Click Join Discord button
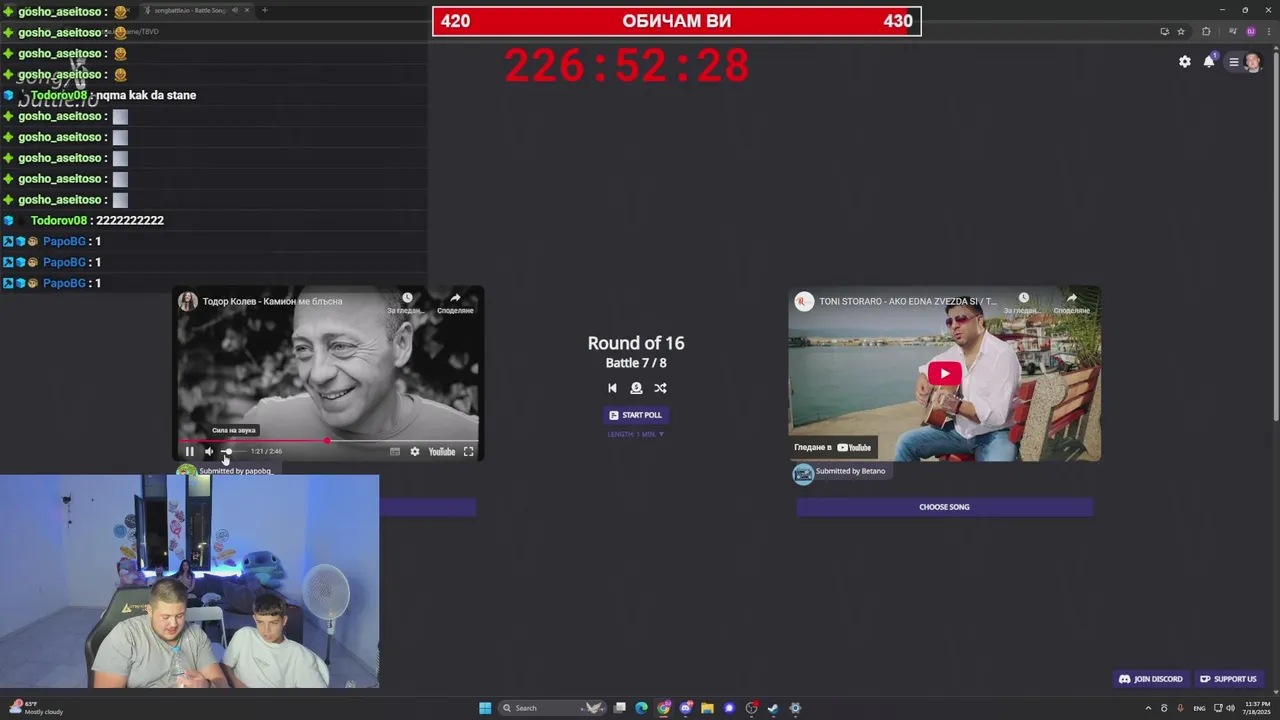Image resolution: width=1280 pixels, height=720 pixels. 1151,679
